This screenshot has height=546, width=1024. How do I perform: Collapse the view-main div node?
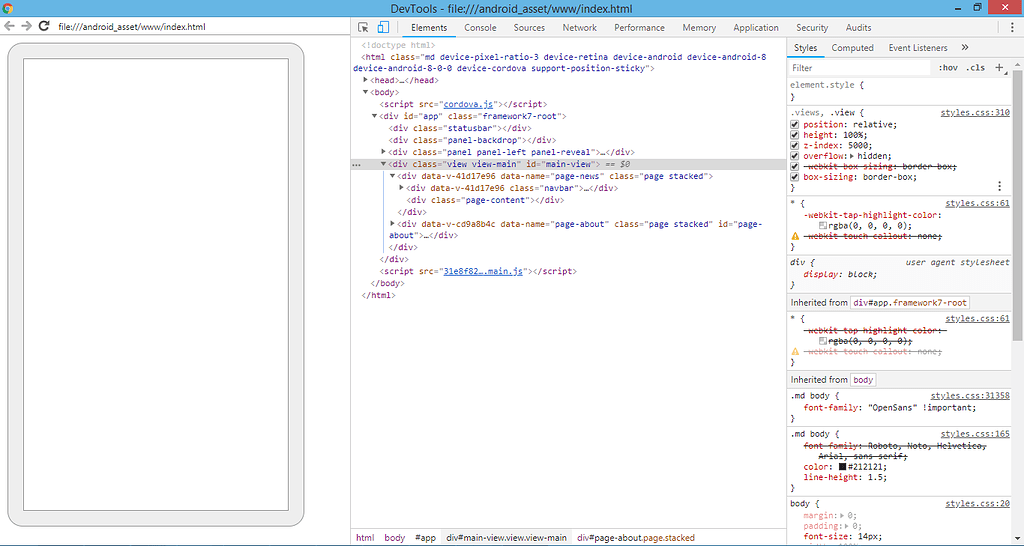tap(384, 164)
